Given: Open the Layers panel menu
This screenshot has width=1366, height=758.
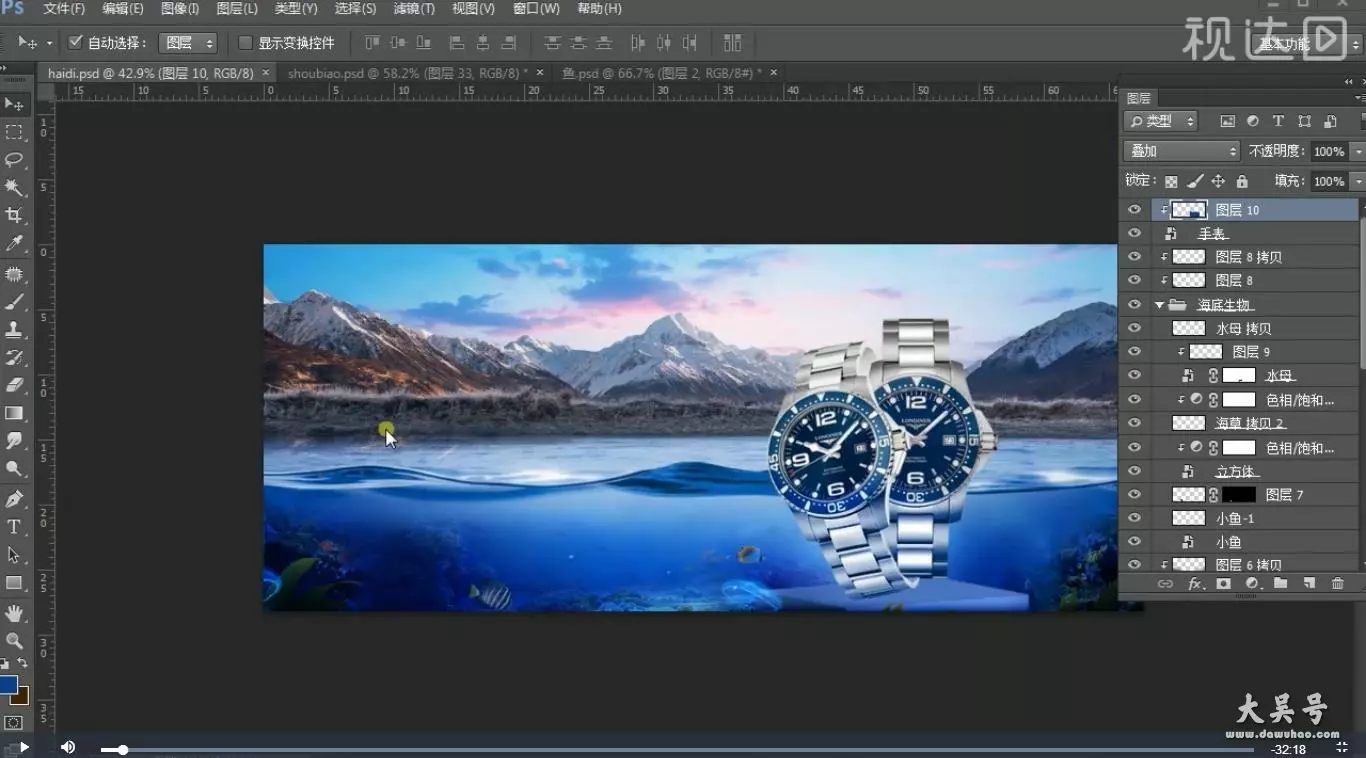Looking at the screenshot, I should point(1359,98).
